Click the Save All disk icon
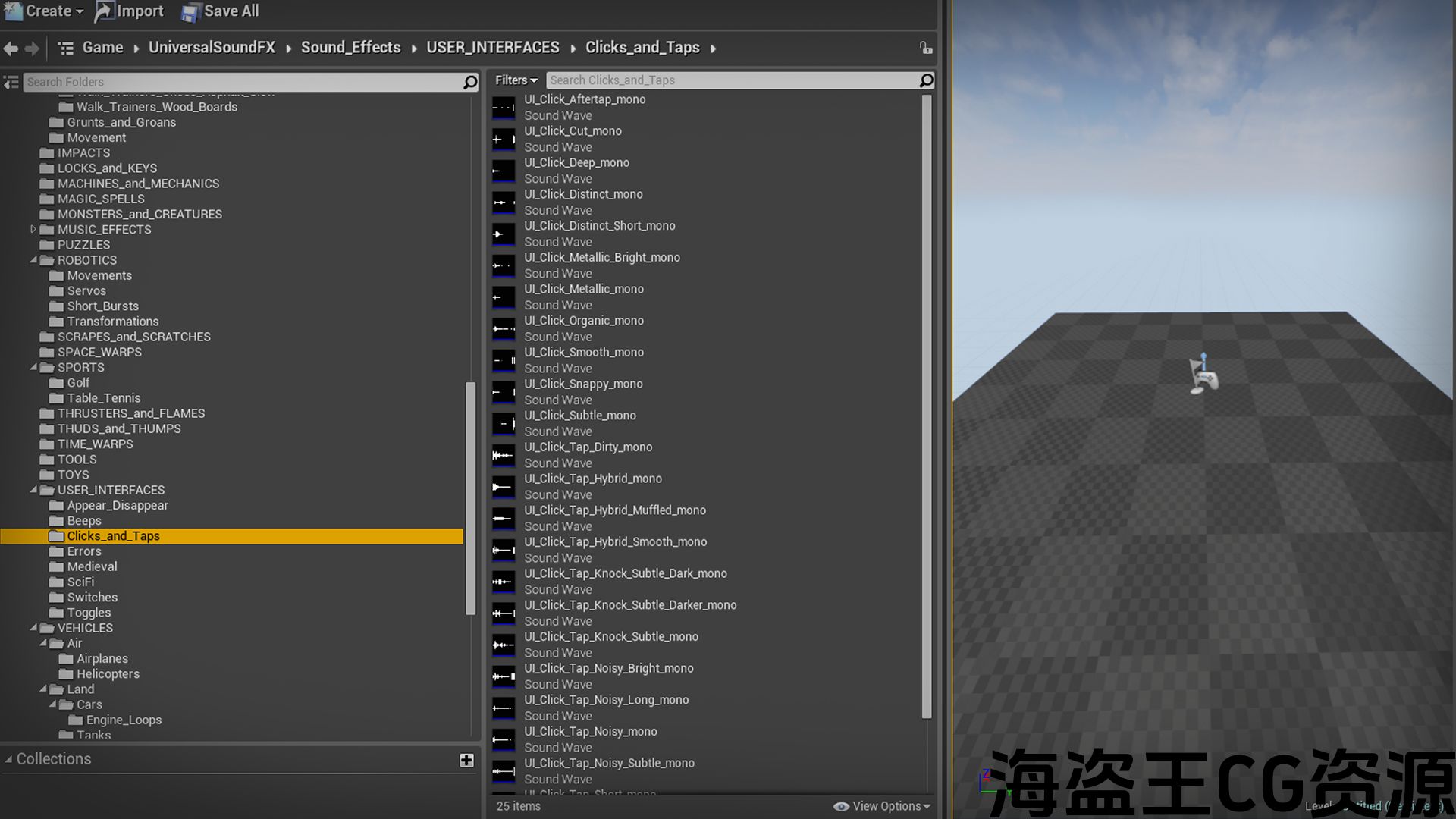This screenshot has width=1456, height=819. click(191, 11)
